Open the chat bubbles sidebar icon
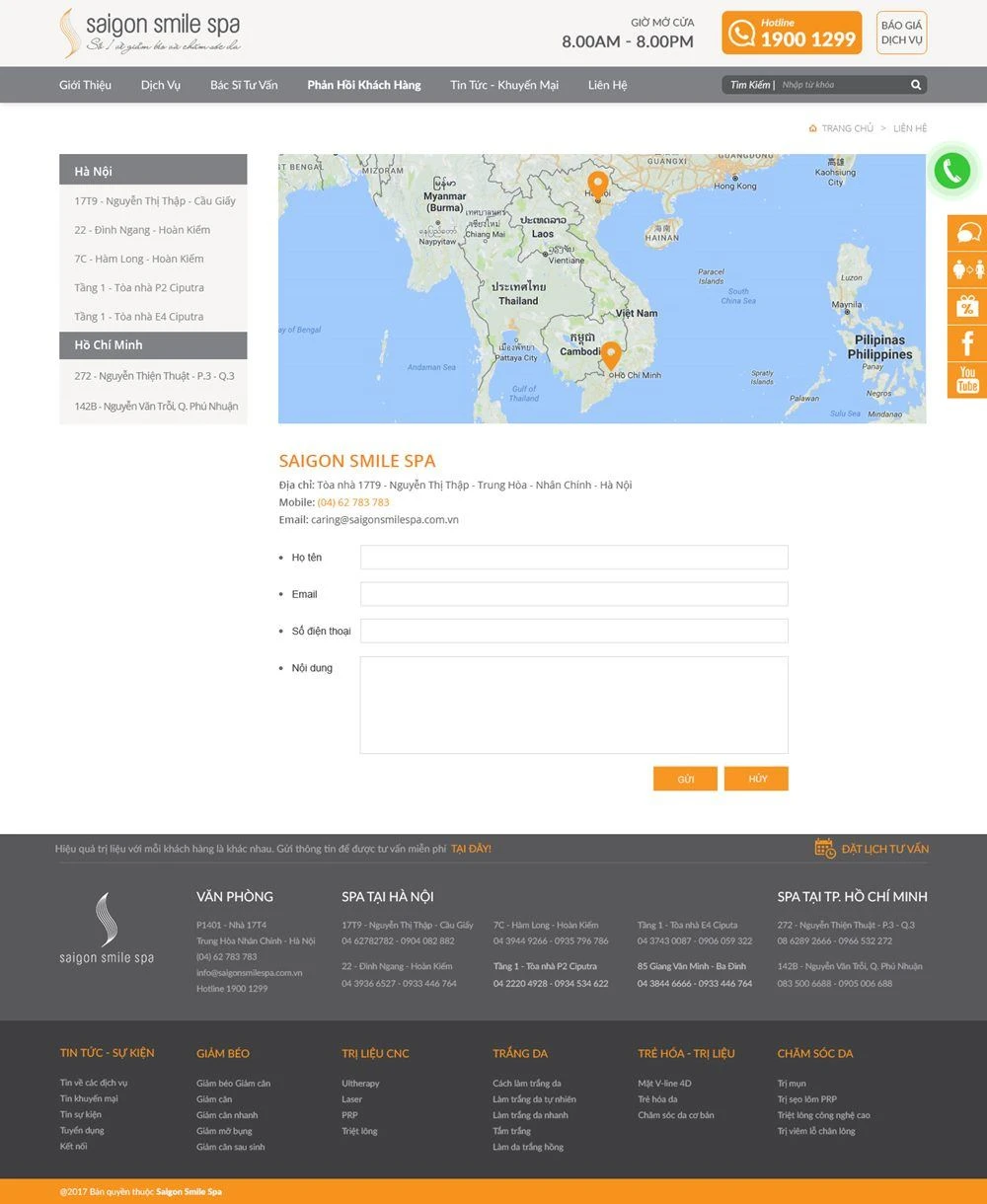The height and width of the screenshot is (1204, 987). point(967,233)
